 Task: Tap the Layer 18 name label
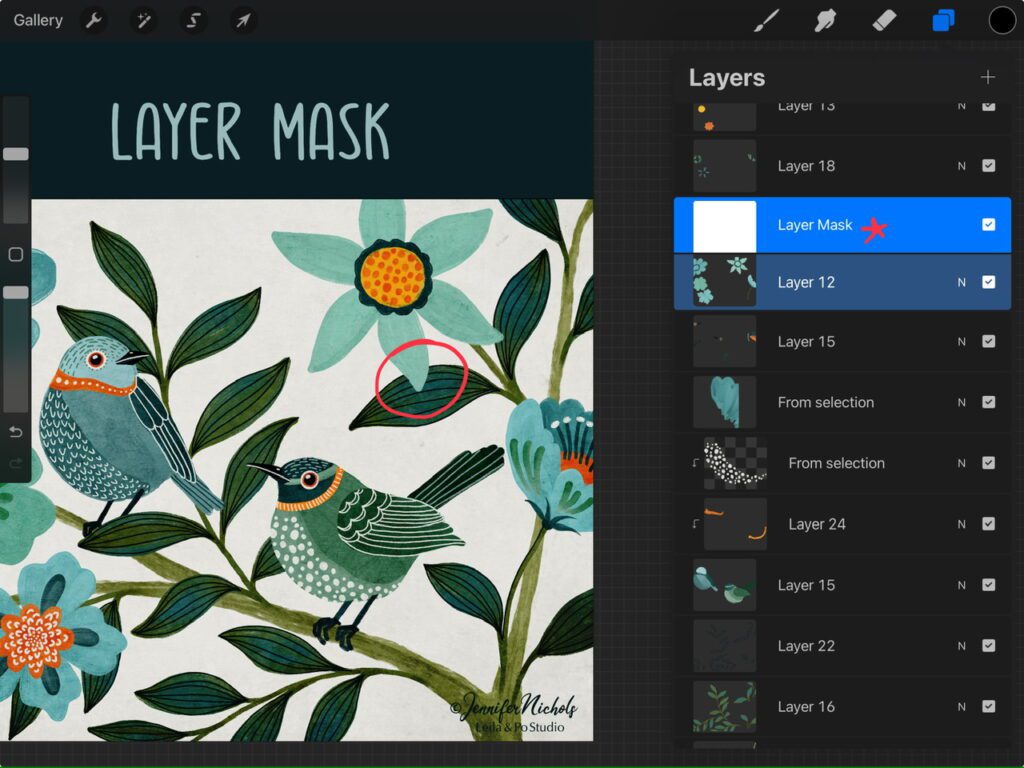click(x=806, y=166)
